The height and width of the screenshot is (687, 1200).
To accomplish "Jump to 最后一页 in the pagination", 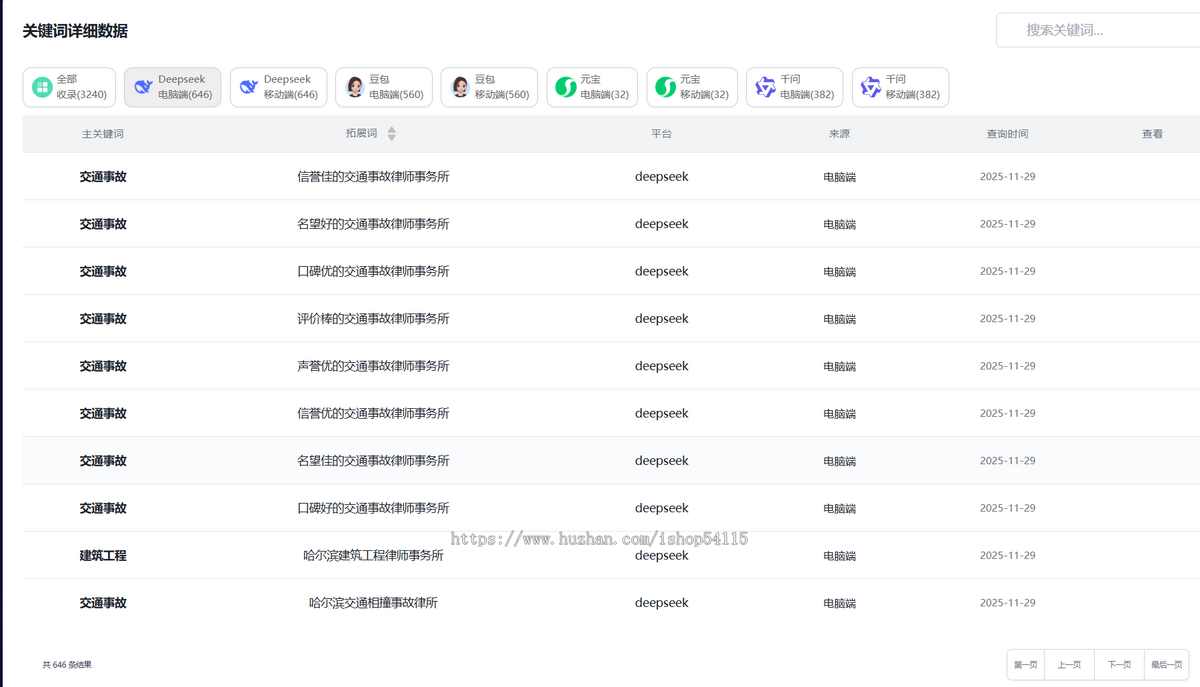I will point(1166,665).
